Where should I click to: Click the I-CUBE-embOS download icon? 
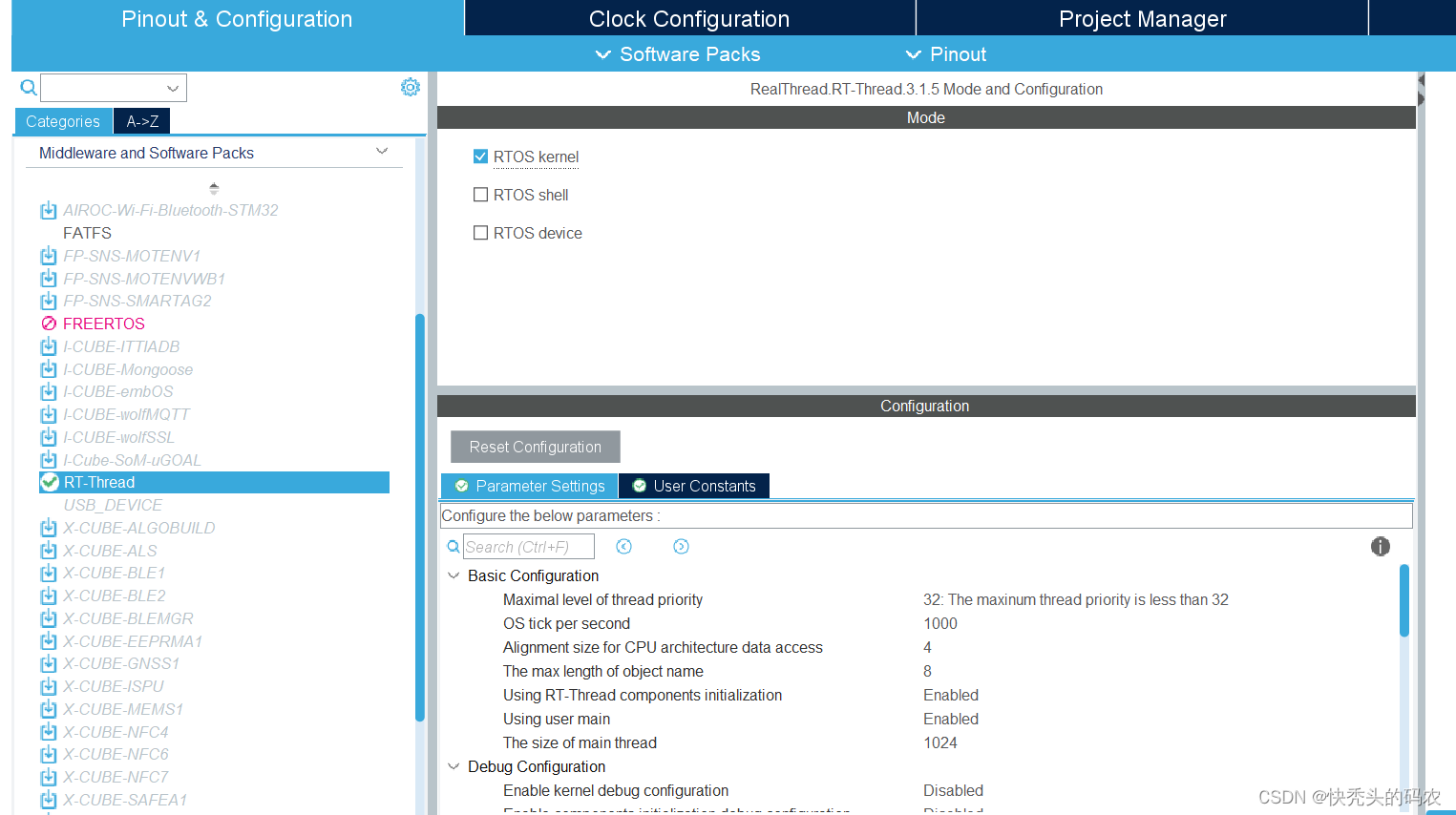click(49, 391)
